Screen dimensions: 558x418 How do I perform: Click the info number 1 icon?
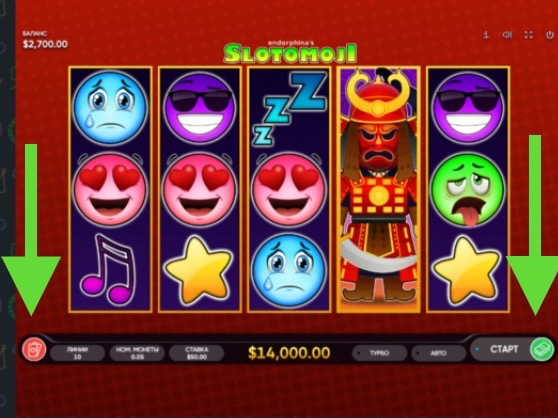(486, 35)
